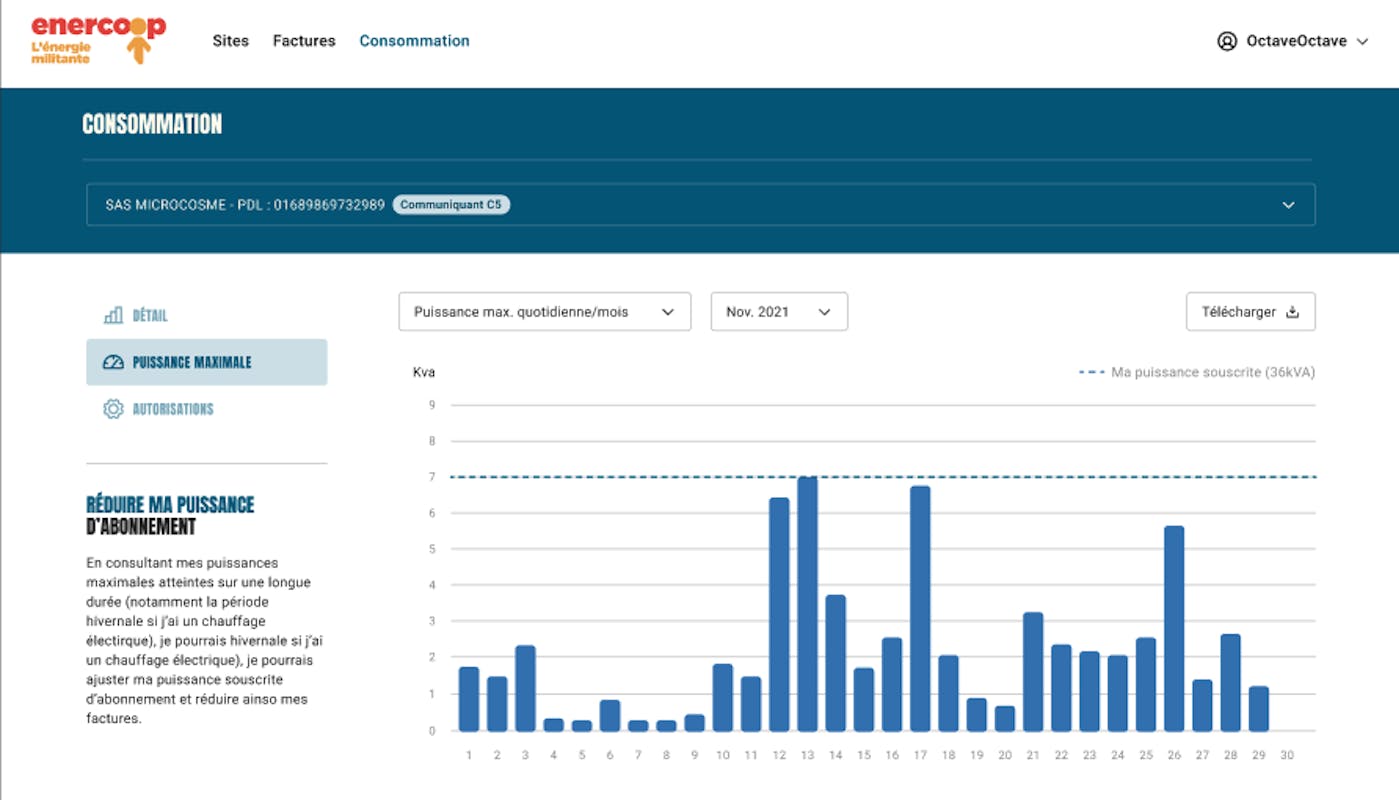
Task: Click the bar for day 14
Action: tap(835, 663)
